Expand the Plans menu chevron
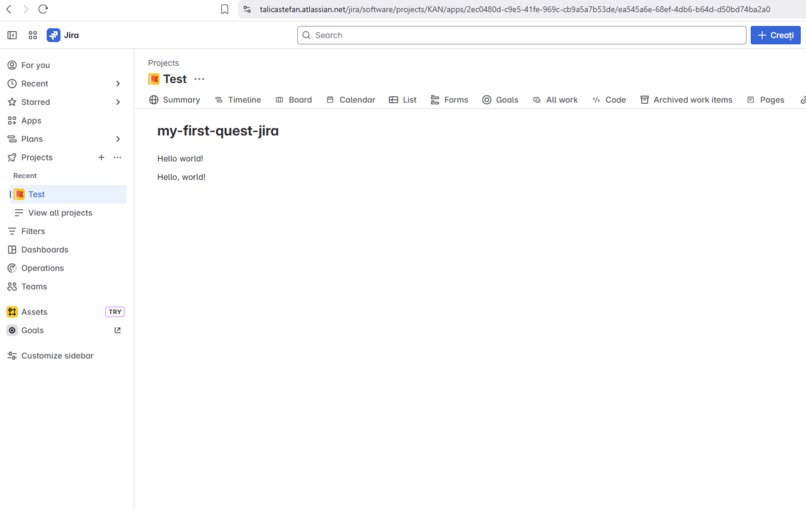 pos(118,139)
